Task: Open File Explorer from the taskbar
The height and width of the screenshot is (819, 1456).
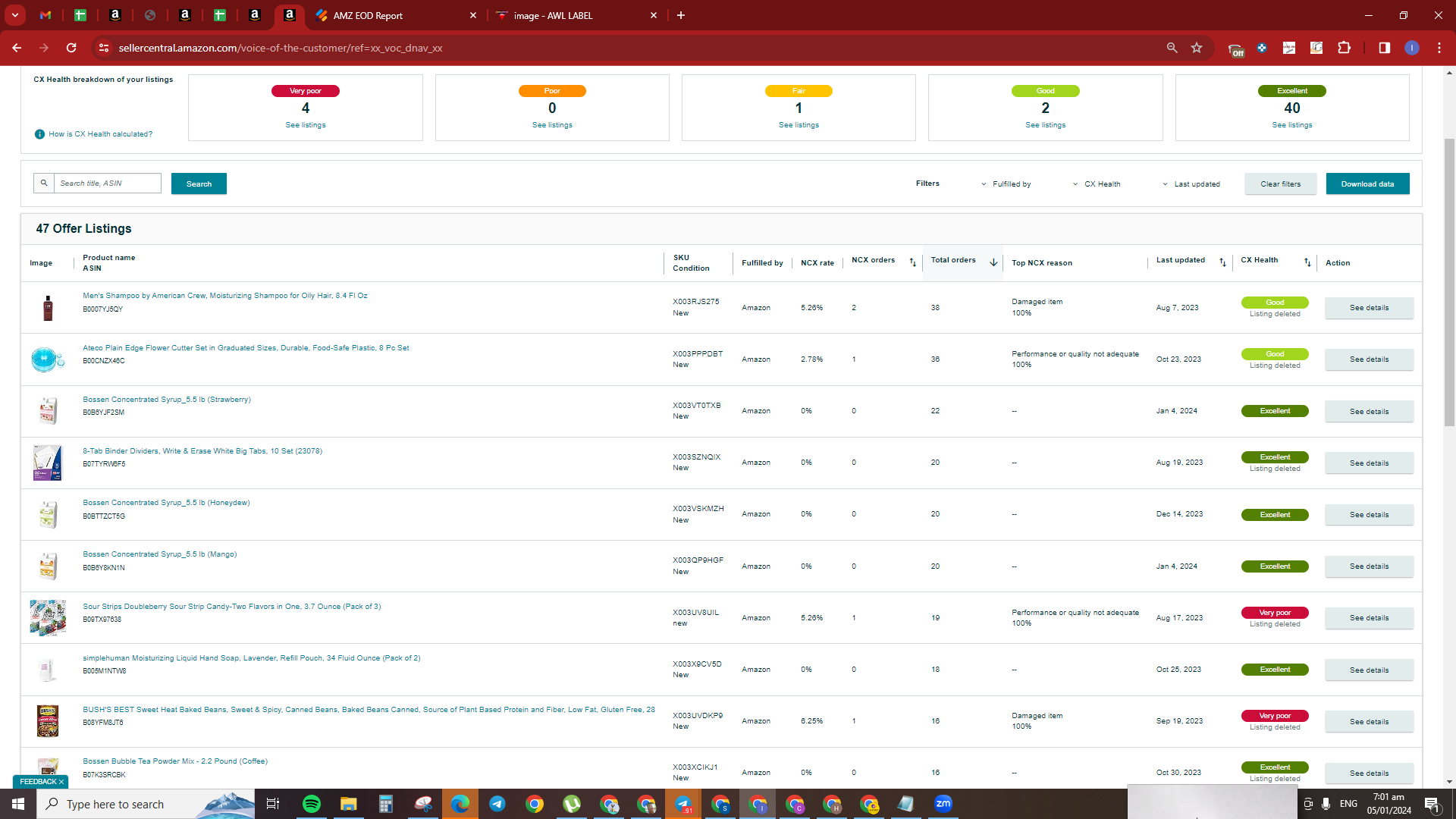Action: click(348, 804)
